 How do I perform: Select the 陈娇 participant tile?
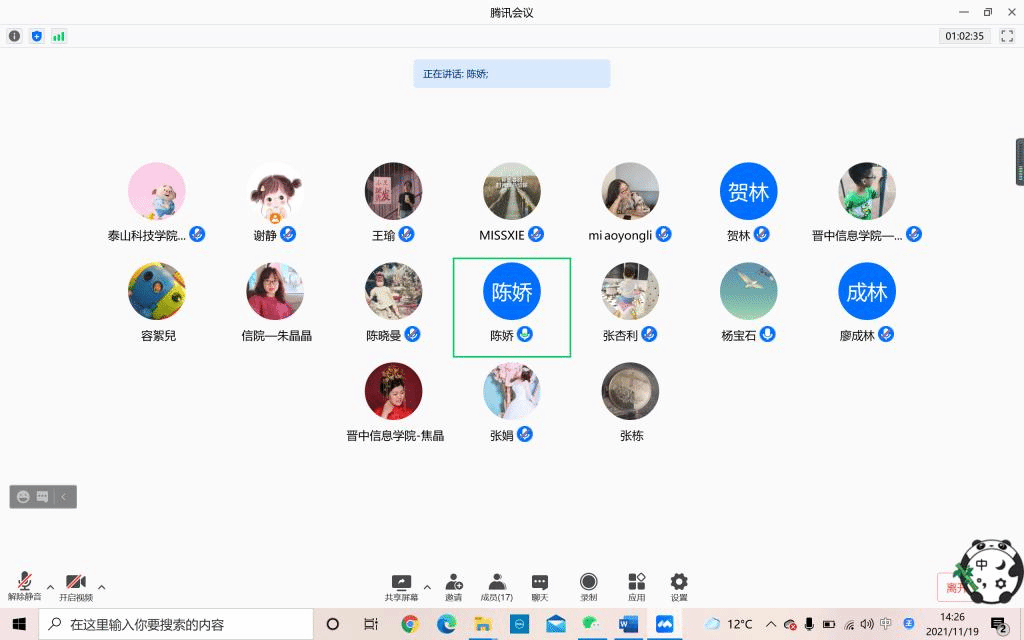tap(512, 307)
